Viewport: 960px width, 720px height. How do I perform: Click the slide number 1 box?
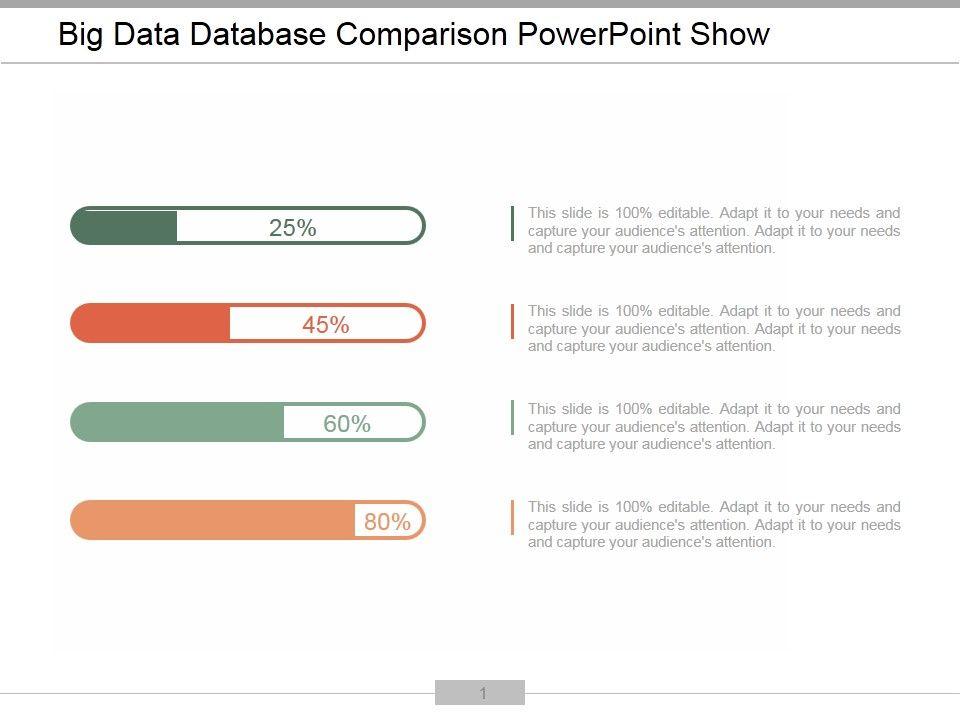click(480, 693)
